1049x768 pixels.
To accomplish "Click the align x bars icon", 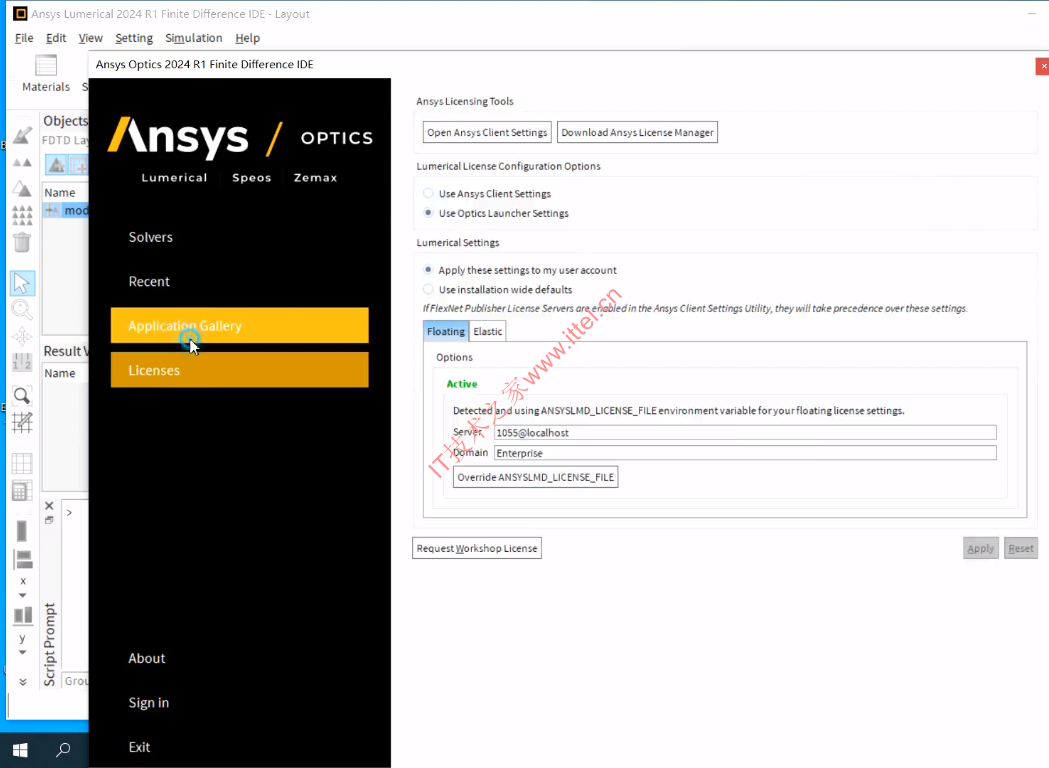I will tap(23, 559).
